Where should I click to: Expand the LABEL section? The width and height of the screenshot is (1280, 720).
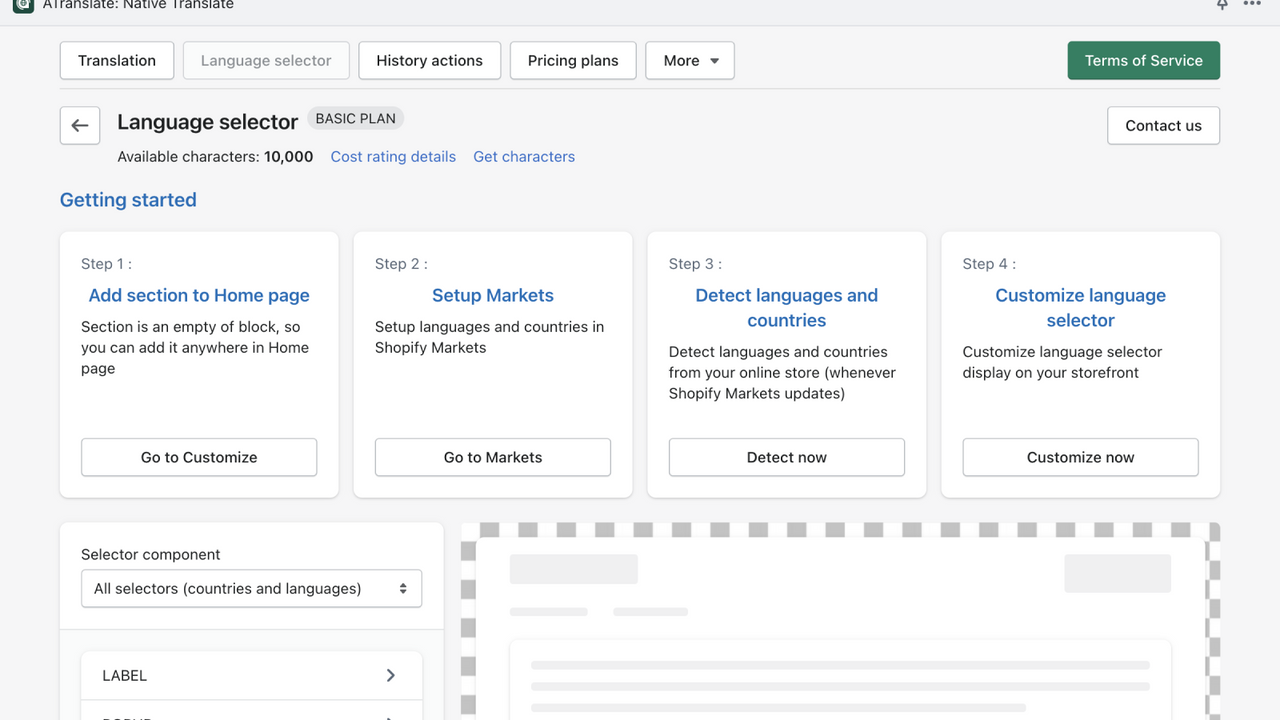(x=250, y=675)
